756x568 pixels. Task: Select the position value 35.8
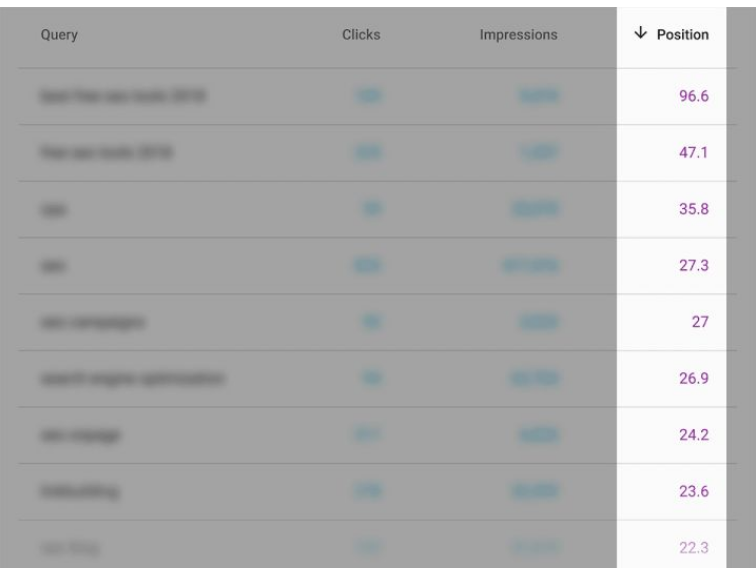(x=694, y=209)
